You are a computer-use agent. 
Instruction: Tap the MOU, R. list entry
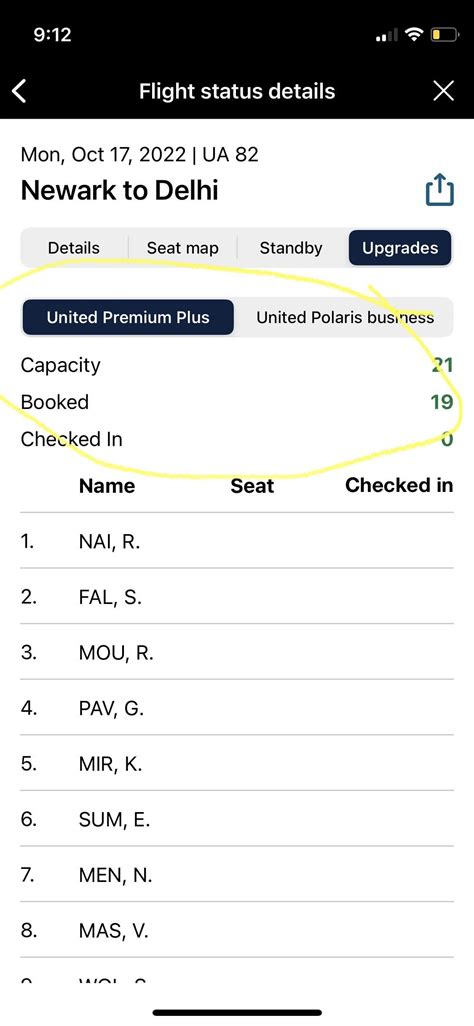point(237,652)
